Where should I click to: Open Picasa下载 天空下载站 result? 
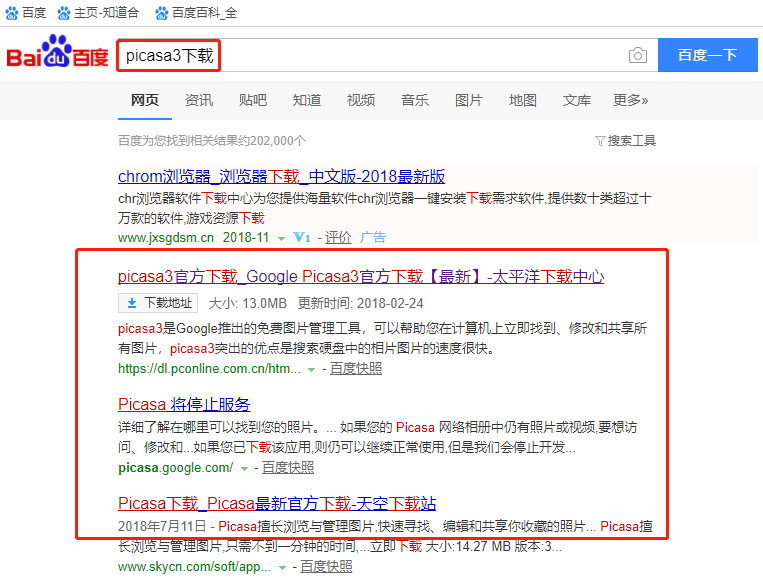point(277,504)
